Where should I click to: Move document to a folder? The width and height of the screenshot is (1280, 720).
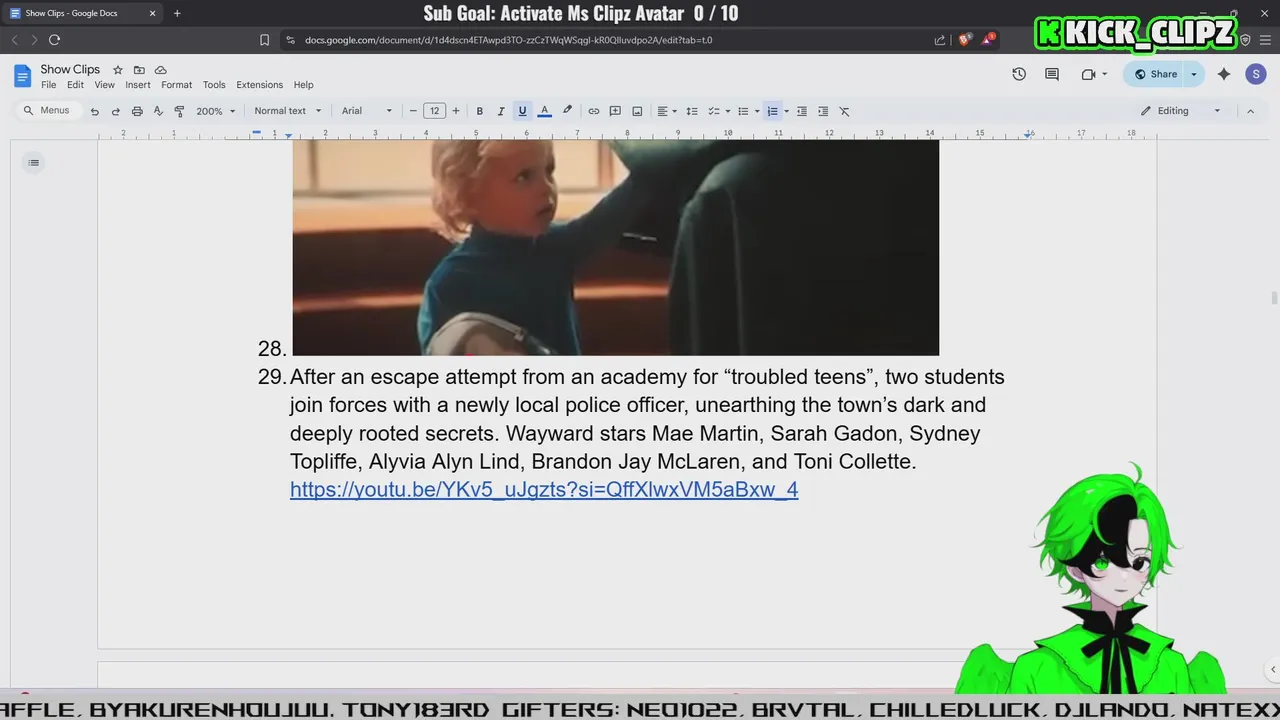pyautogui.click(x=139, y=70)
